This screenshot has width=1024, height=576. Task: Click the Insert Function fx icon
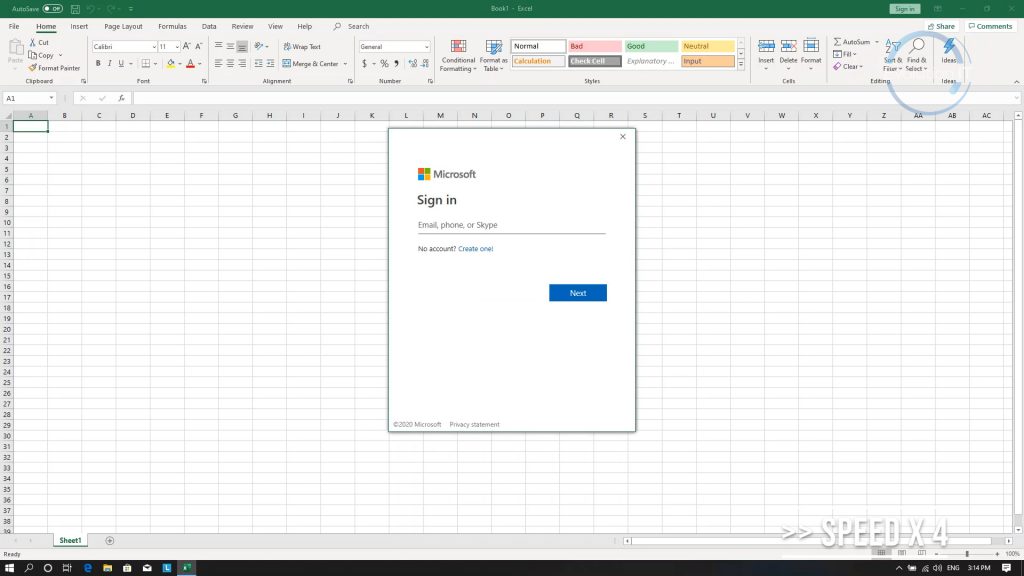click(x=121, y=98)
